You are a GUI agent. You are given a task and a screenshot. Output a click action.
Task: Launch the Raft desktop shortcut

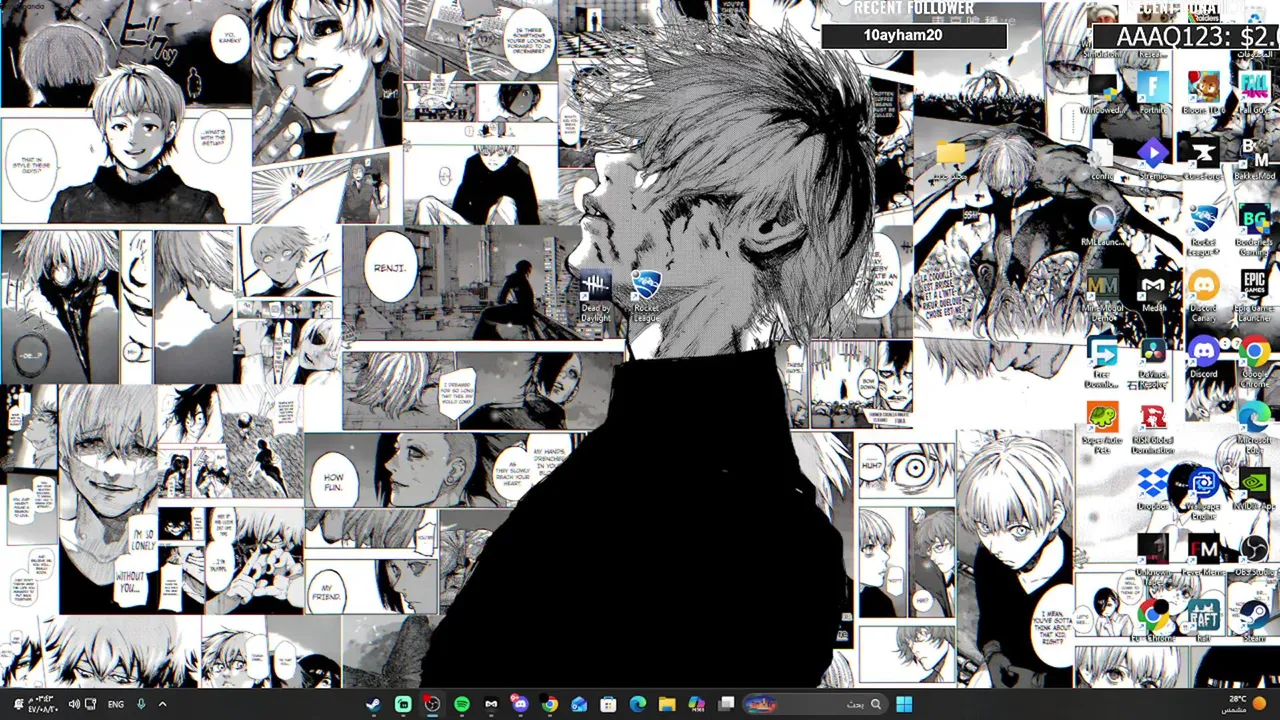[x=1204, y=621]
